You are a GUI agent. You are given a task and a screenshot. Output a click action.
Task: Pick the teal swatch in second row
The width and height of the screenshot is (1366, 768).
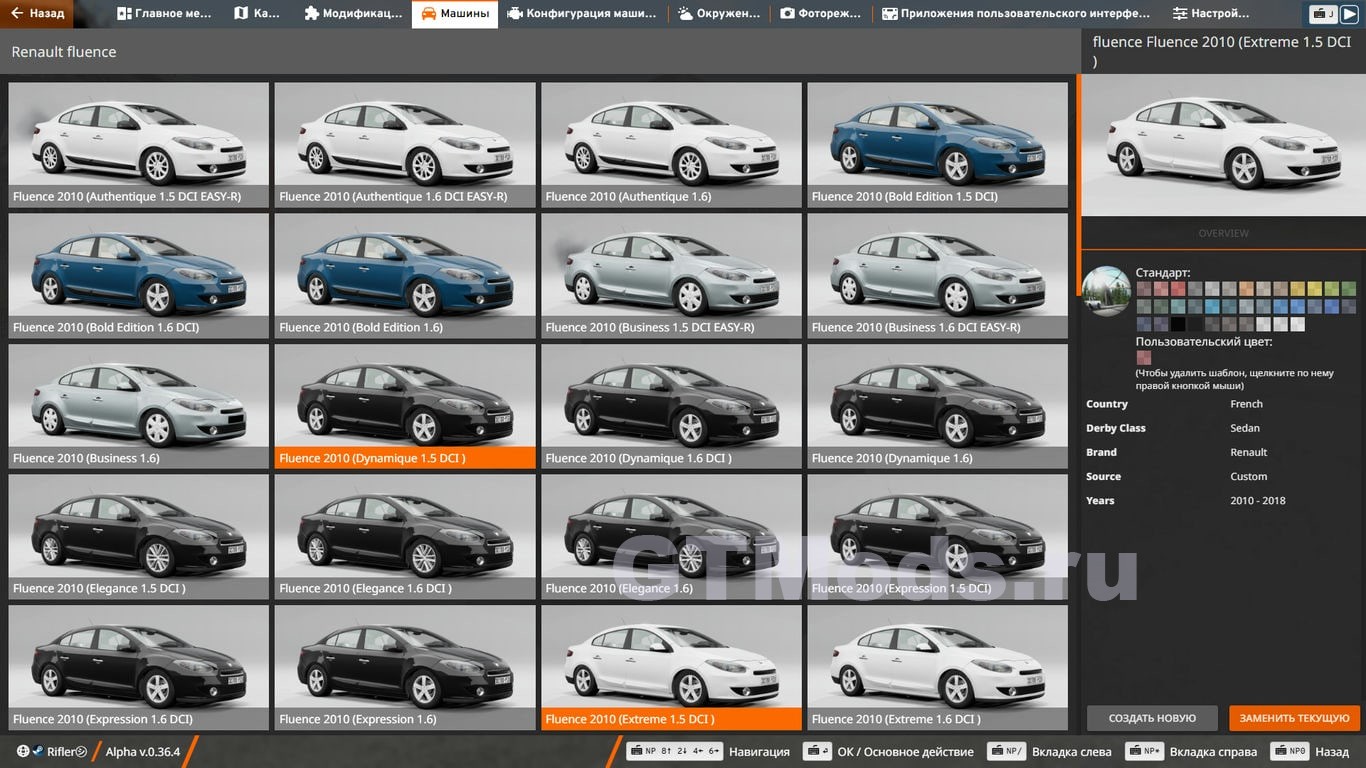(x=1178, y=307)
